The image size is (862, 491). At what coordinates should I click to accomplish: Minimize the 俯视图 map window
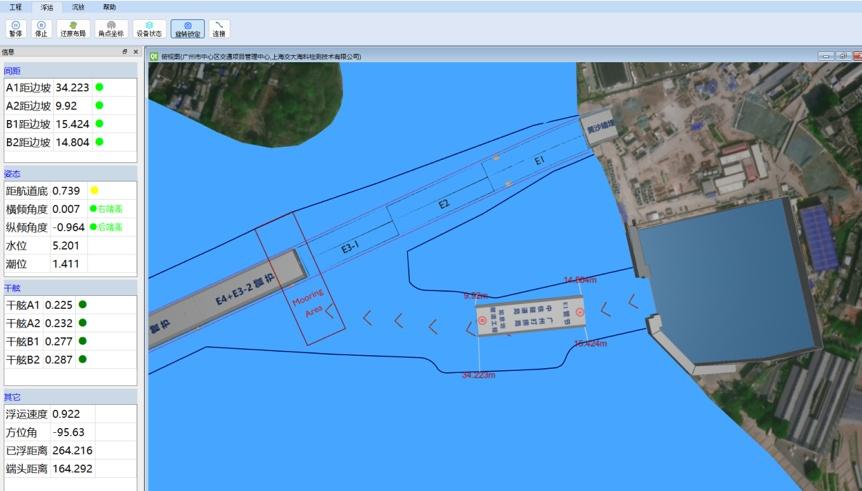(x=825, y=56)
